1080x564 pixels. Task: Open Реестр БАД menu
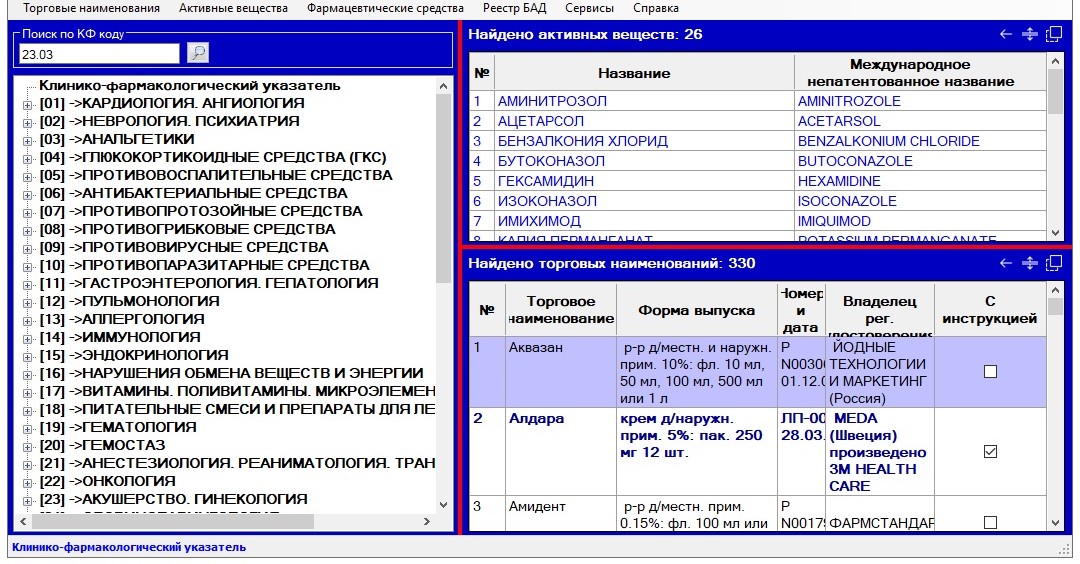[x=515, y=8]
